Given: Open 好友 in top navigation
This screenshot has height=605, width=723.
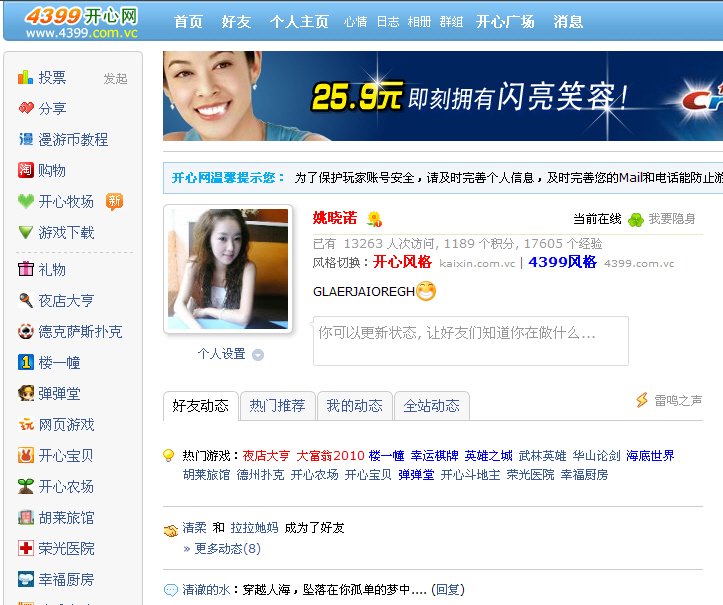Looking at the screenshot, I should pos(236,22).
